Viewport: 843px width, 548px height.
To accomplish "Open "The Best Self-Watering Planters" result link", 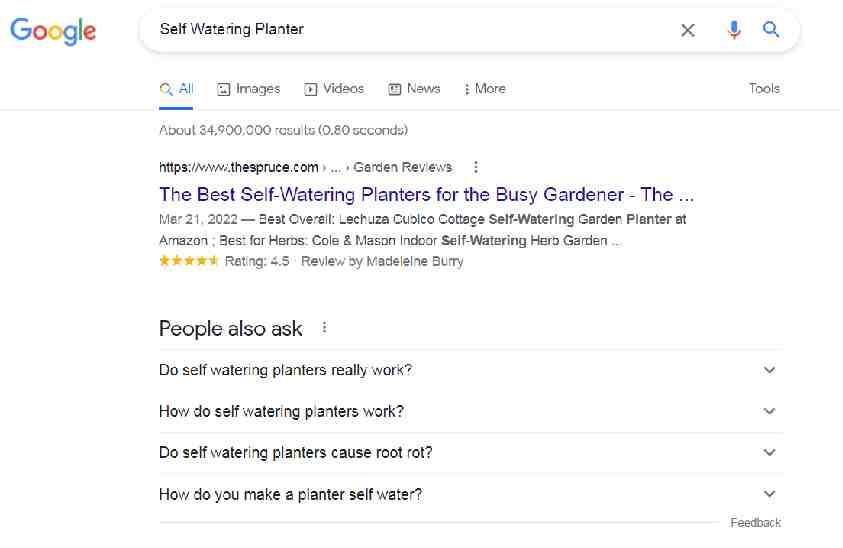I will click(x=426, y=194).
